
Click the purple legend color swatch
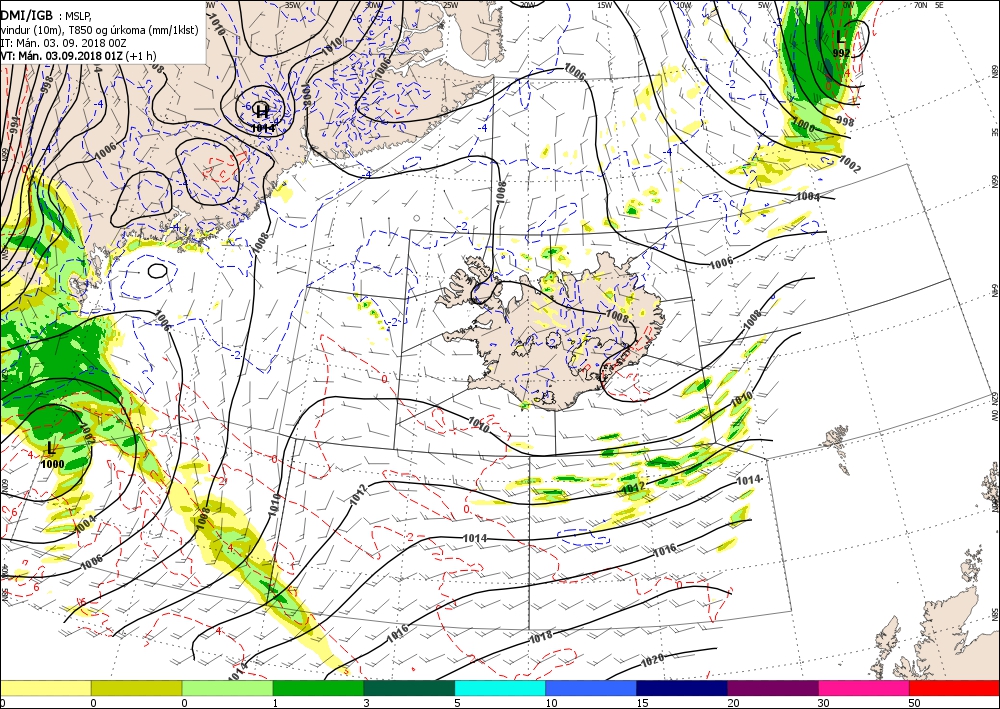[773, 688]
